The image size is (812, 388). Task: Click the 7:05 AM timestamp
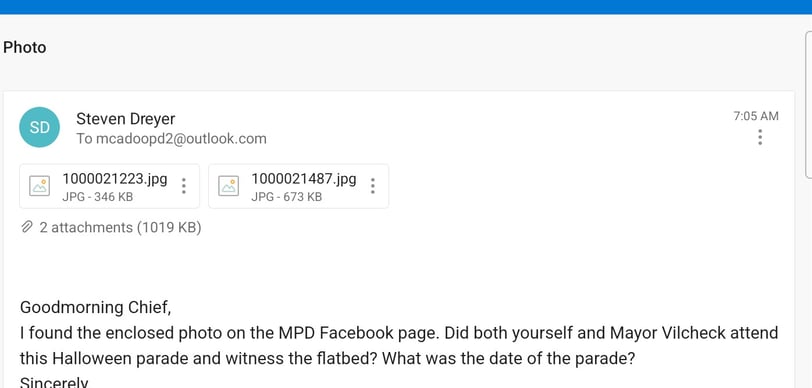coord(756,116)
